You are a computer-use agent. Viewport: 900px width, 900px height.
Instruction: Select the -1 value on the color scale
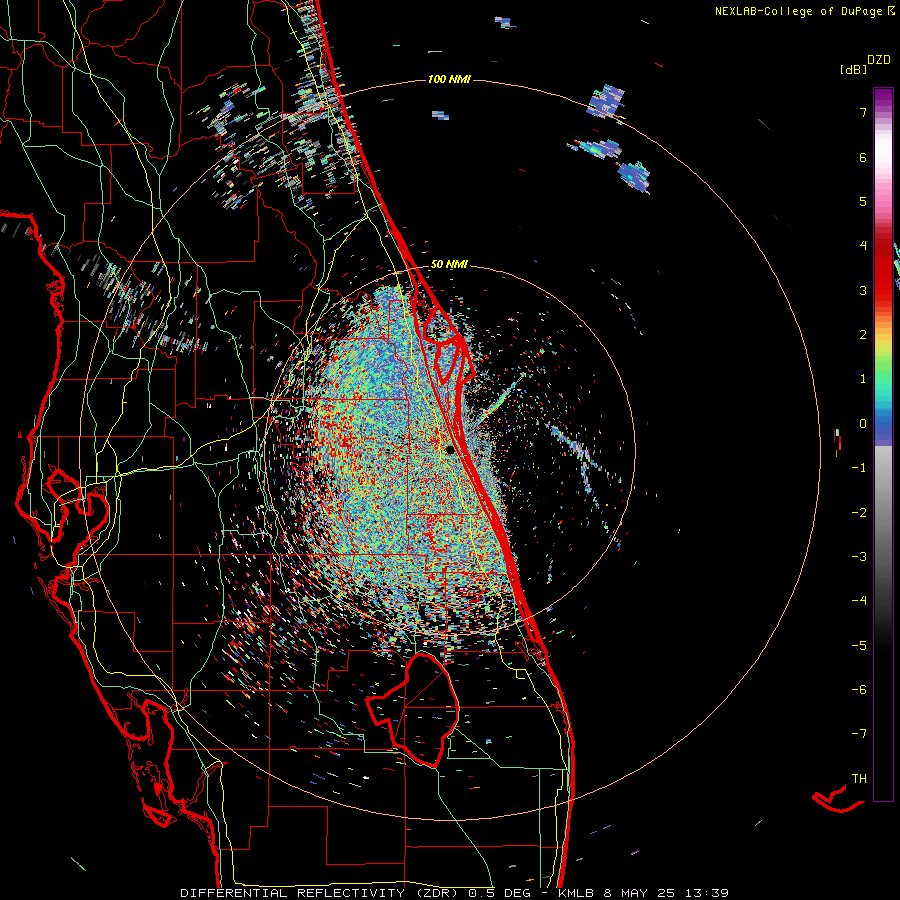[859, 468]
